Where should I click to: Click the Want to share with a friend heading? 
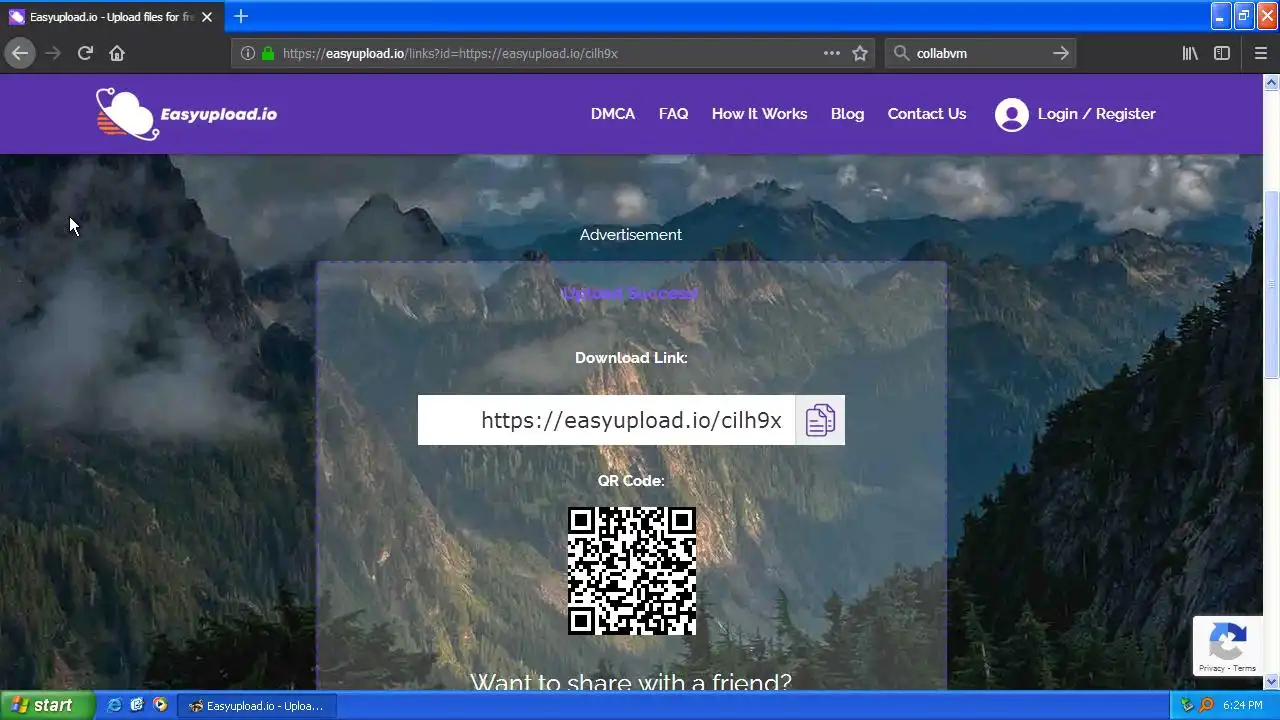tap(631, 682)
